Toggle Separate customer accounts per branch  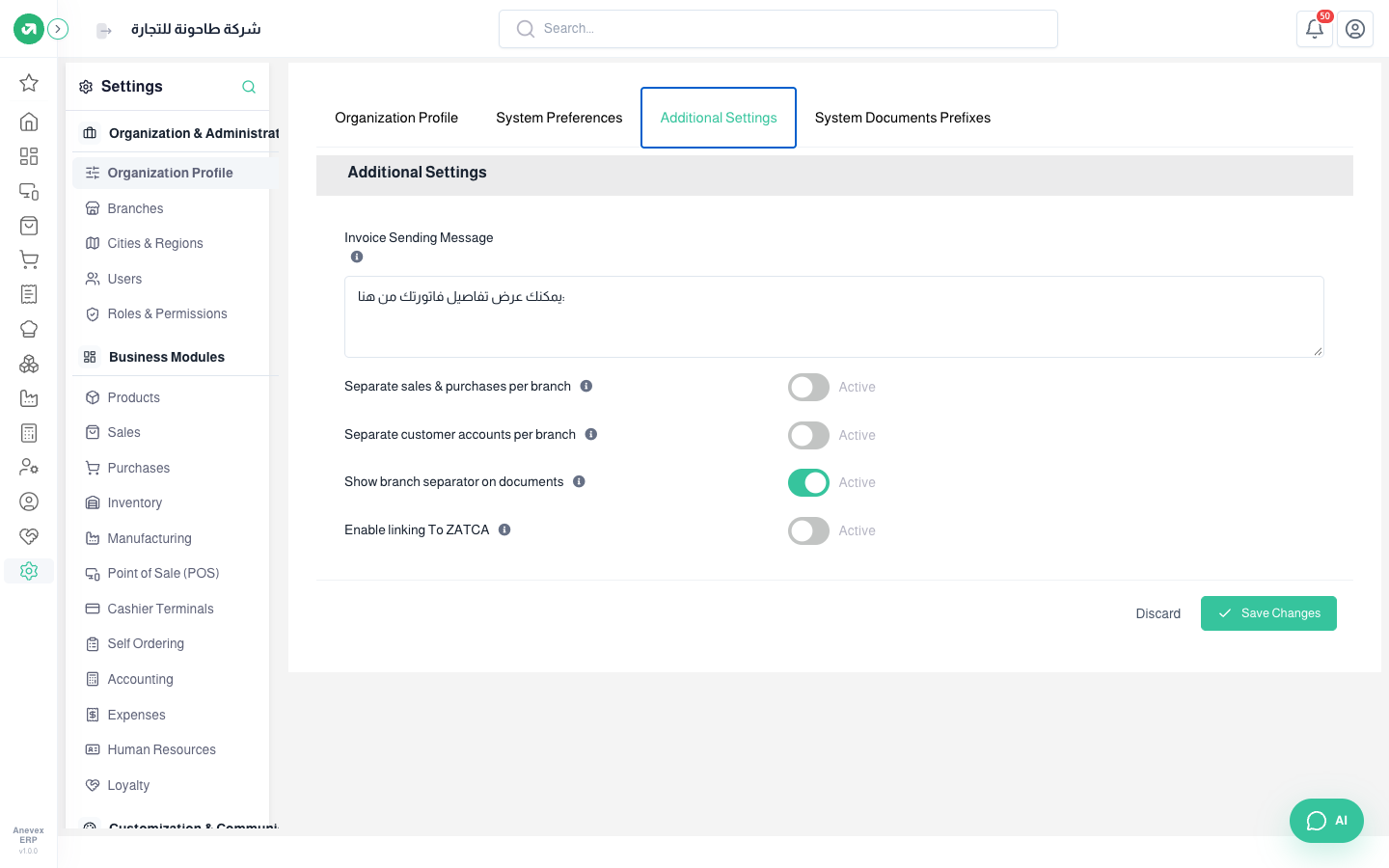click(808, 435)
